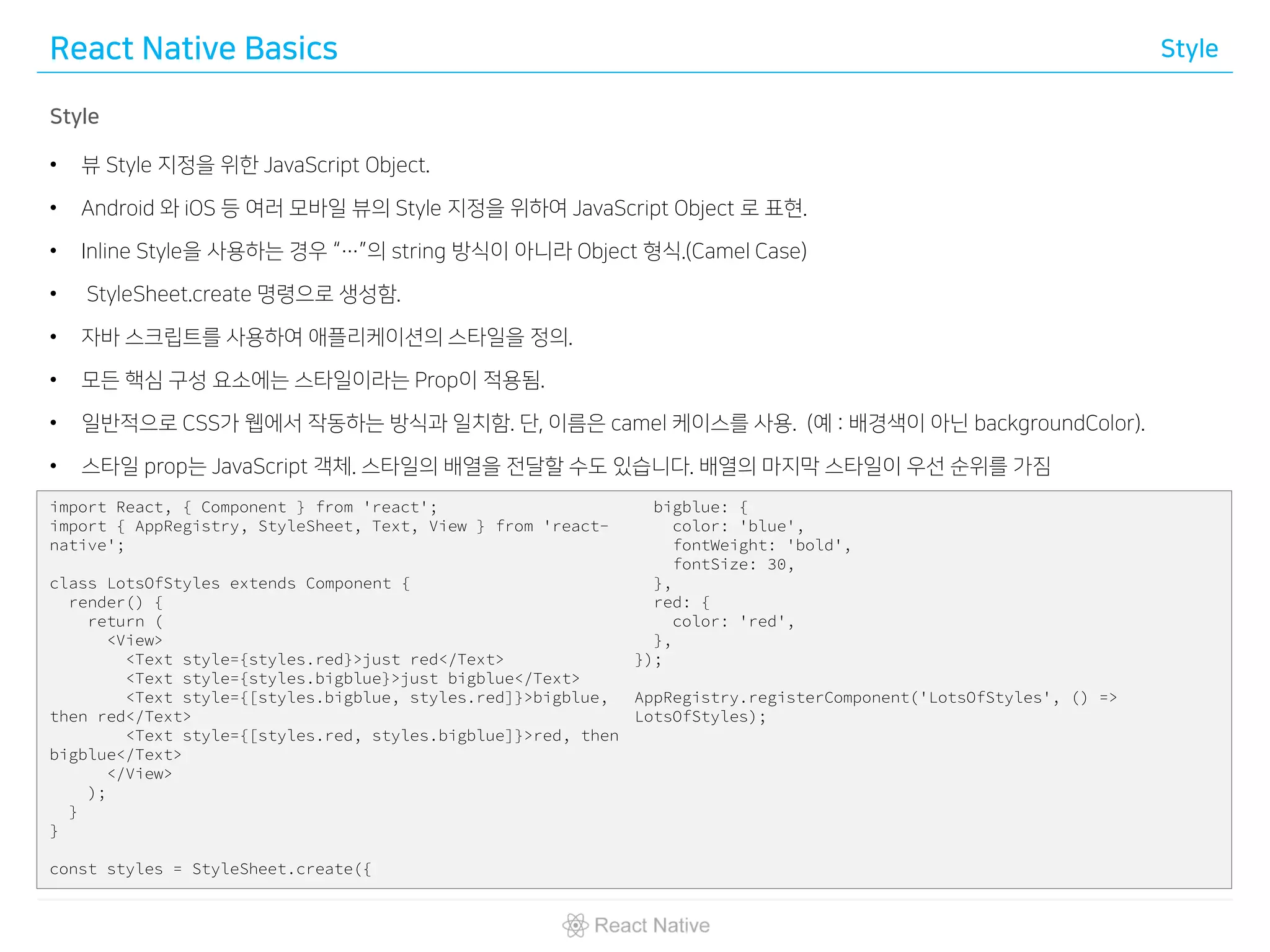The image size is (1270, 952).
Task: Select the bullet '뷰 Style 지정을 위한 JavaScript Object.'
Action: (x=255, y=165)
